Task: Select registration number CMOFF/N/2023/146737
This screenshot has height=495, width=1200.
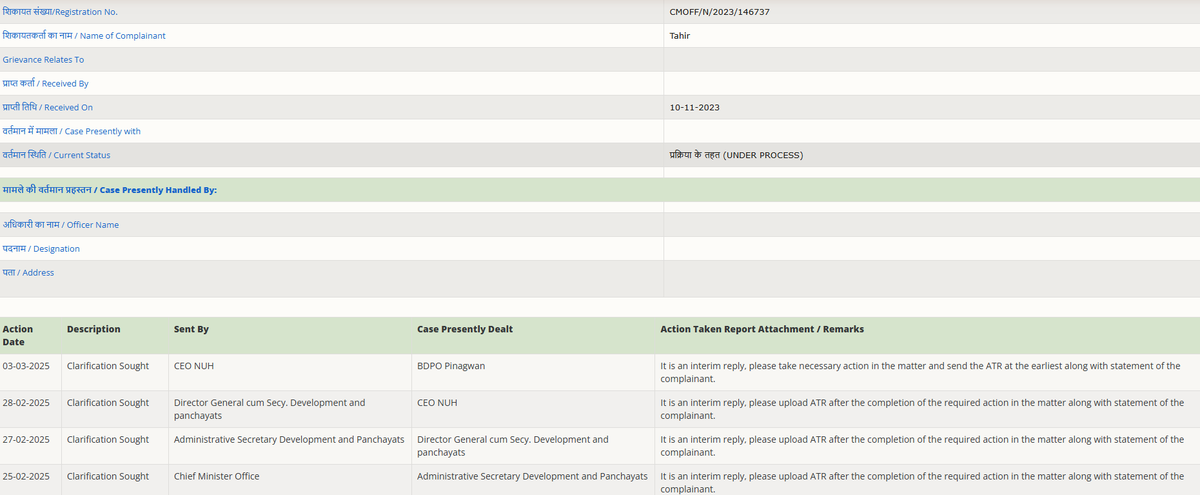Action: click(719, 12)
